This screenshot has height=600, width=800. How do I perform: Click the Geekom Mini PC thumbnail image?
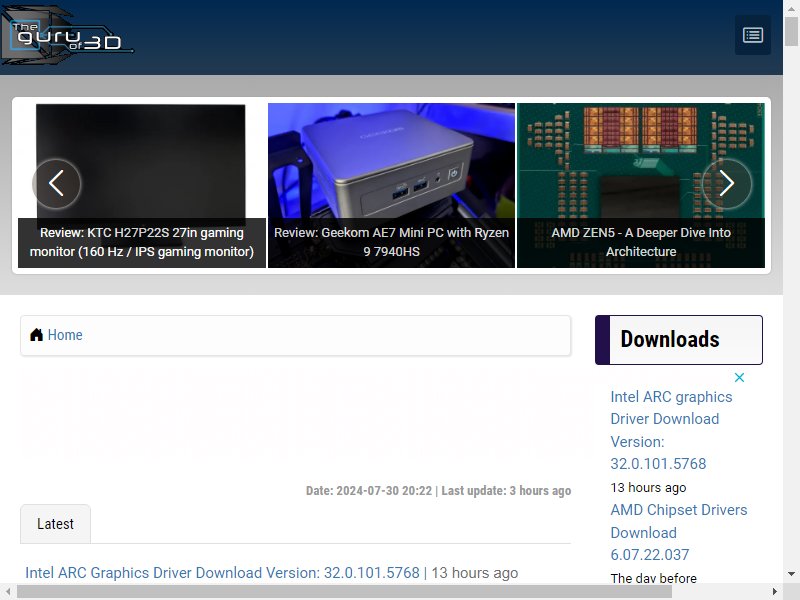[391, 161]
